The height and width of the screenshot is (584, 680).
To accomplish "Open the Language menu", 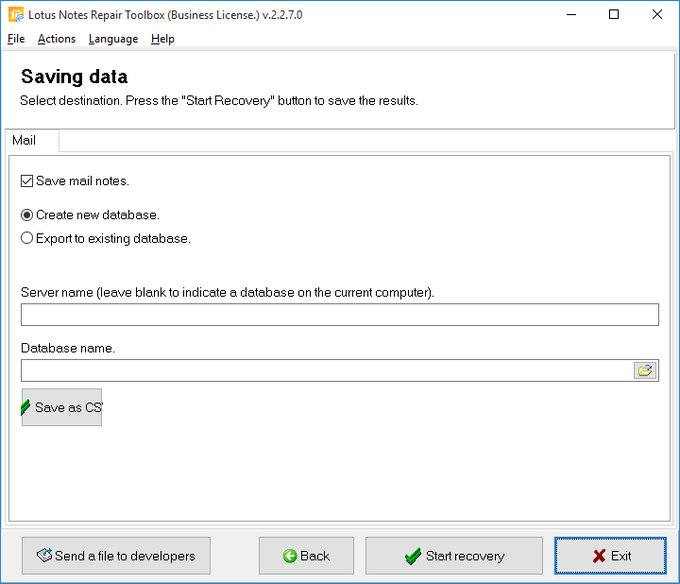I will tap(113, 39).
